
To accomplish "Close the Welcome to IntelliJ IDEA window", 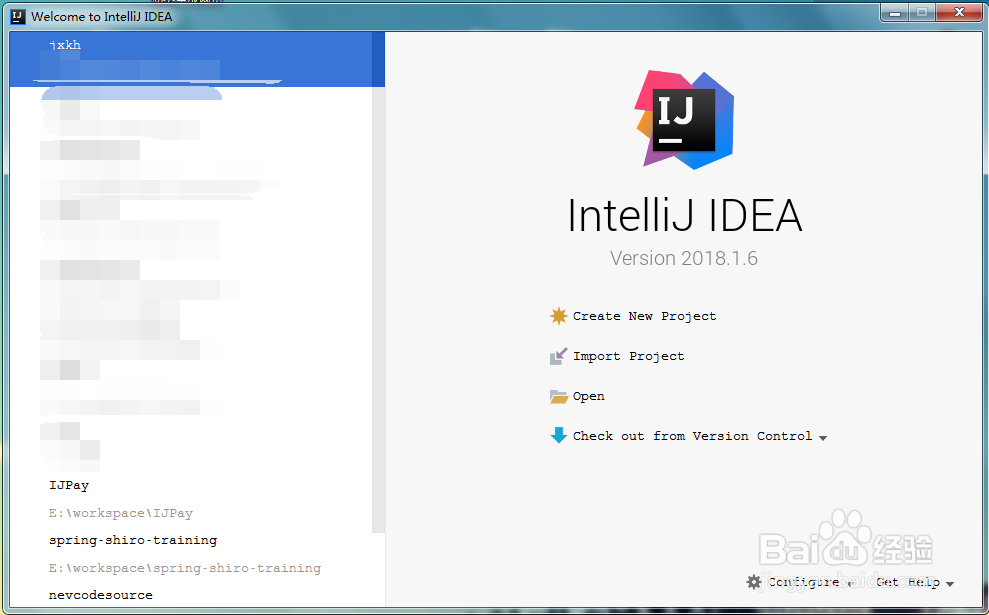I will (959, 13).
